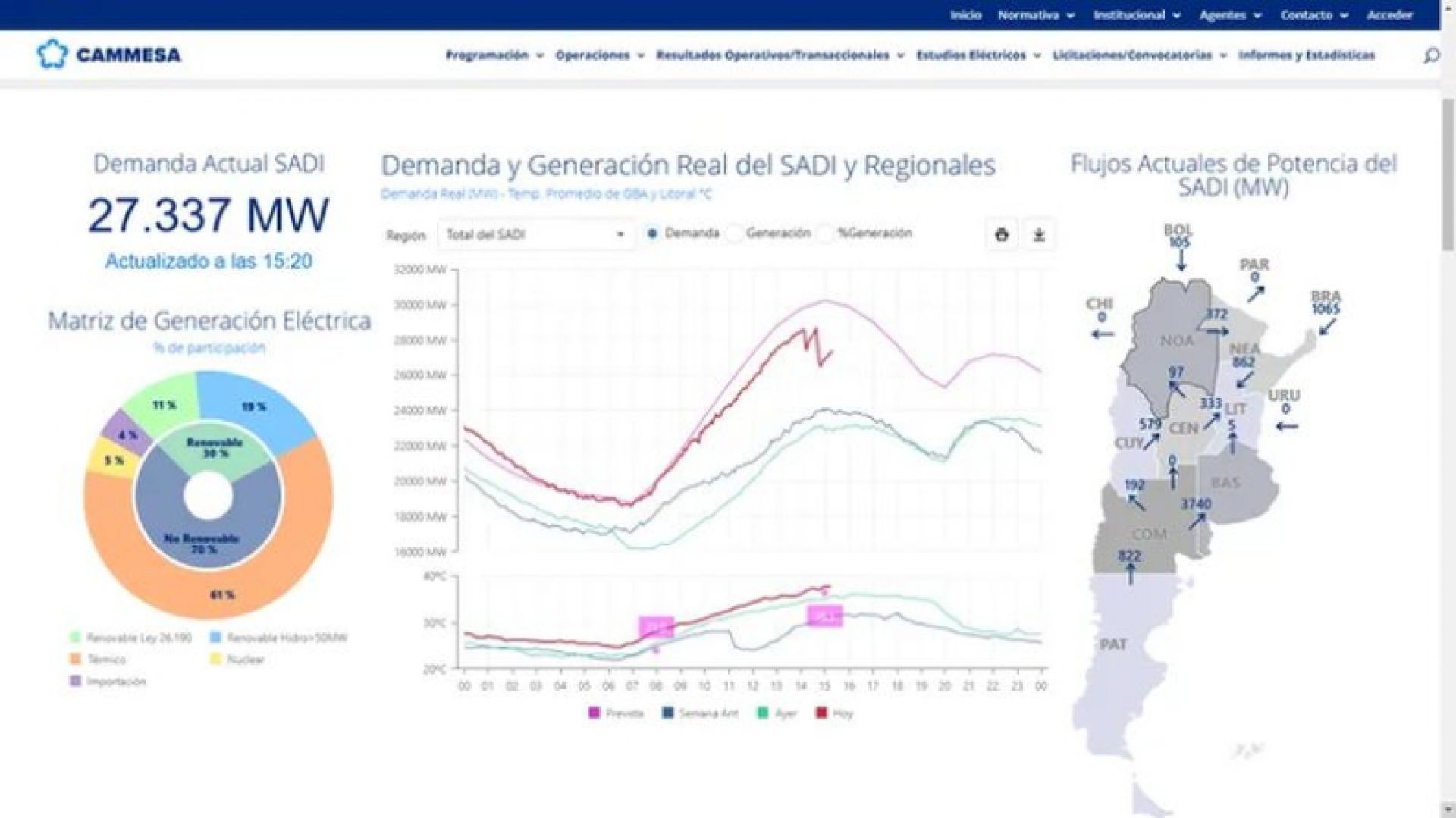This screenshot has width=1456, height=818.
Task: Open the search magnifier icon
Action: coord(1430,55)
